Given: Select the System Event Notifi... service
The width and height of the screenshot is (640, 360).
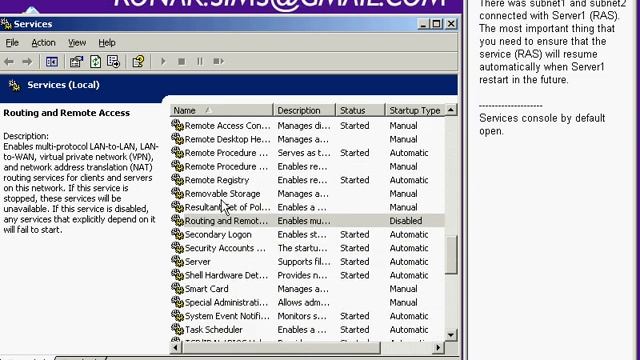Looking at the screenshot, I should coord(227,316).
